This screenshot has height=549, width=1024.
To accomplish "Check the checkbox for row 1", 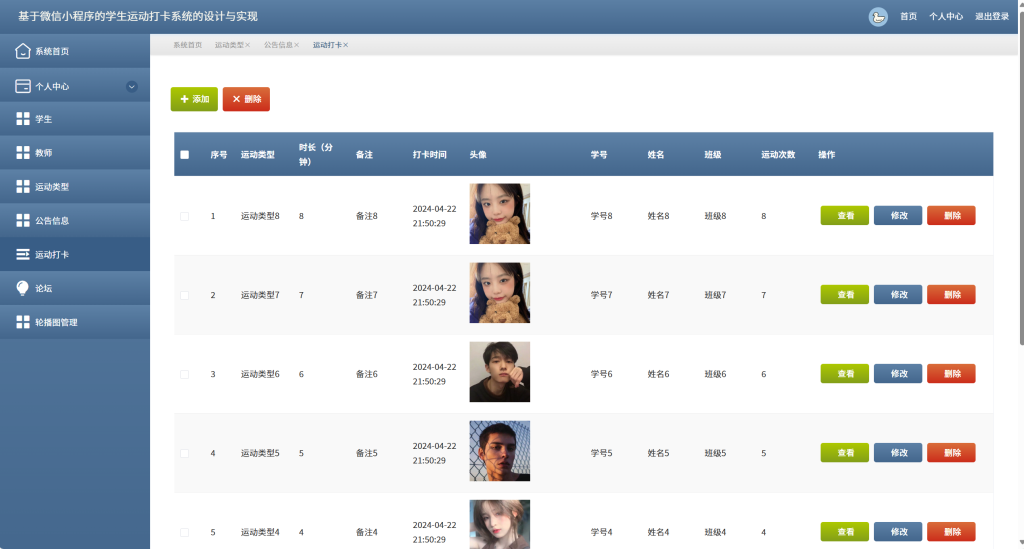I will coord(184,216).
